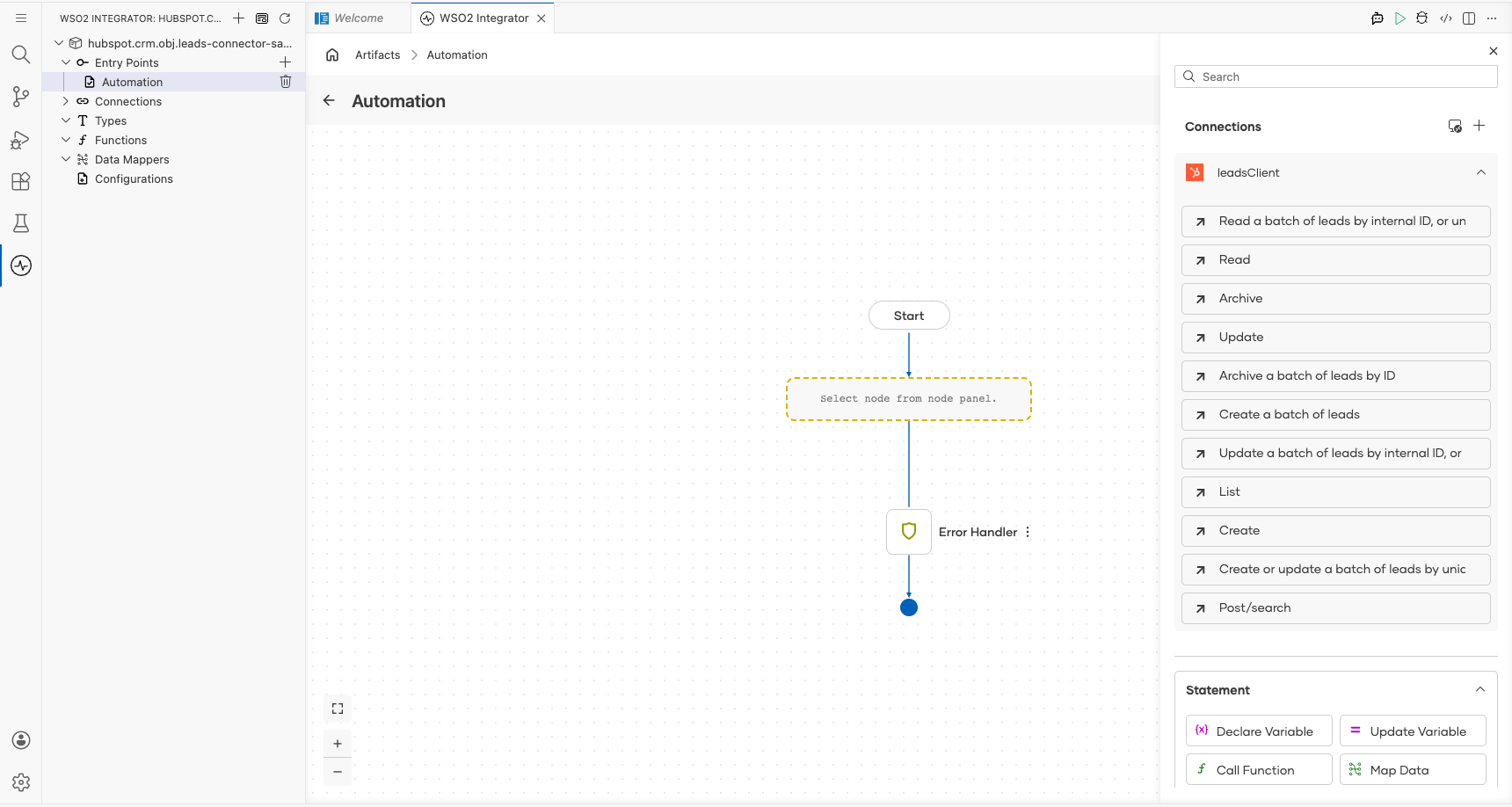
Task: Select 'Create a batch of leads' action
Action: pos(1336,414)
